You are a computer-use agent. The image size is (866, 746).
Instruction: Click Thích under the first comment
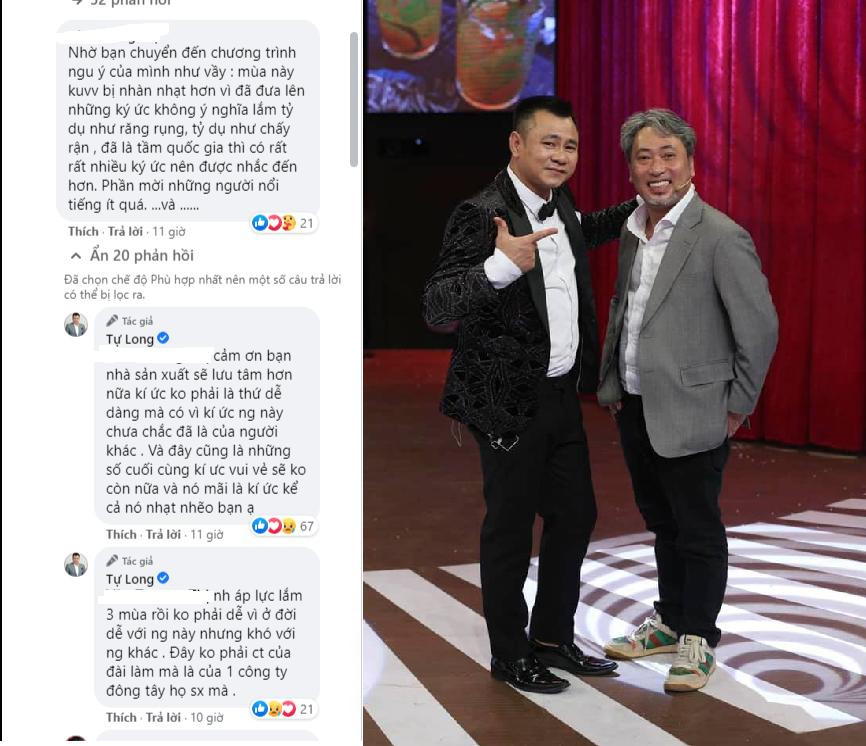coord(83,231)
